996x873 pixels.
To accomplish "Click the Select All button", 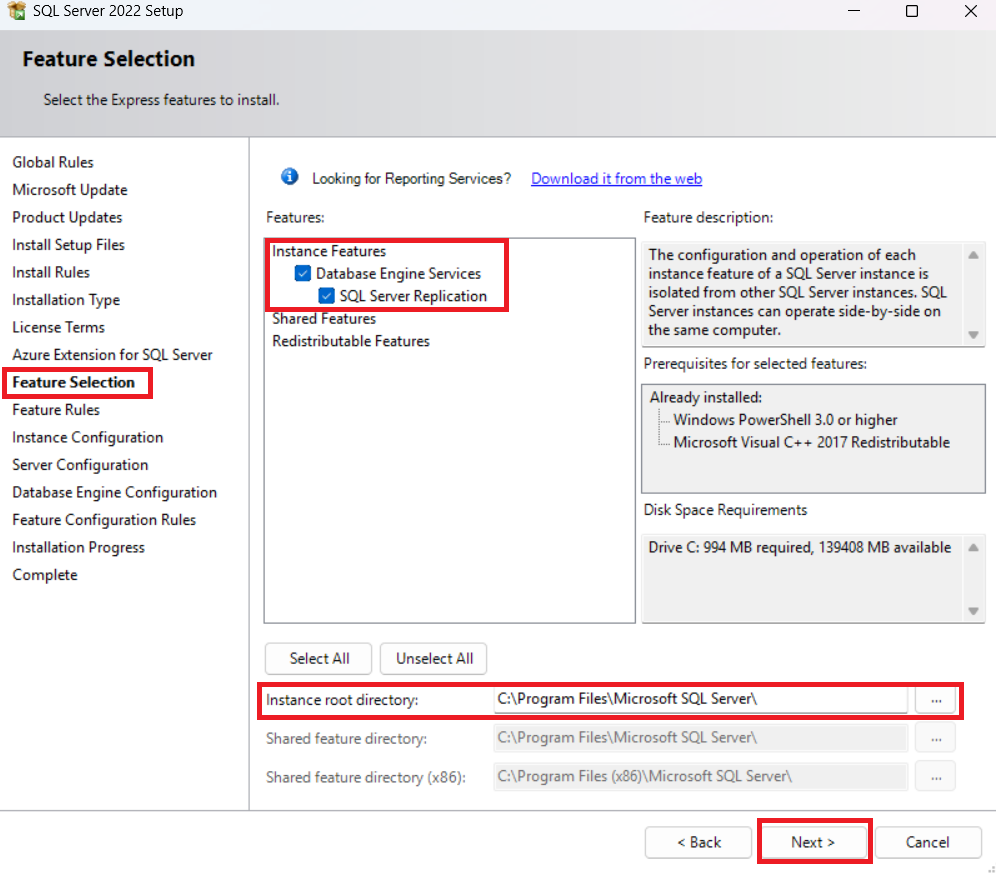I will tap(318, 658).
